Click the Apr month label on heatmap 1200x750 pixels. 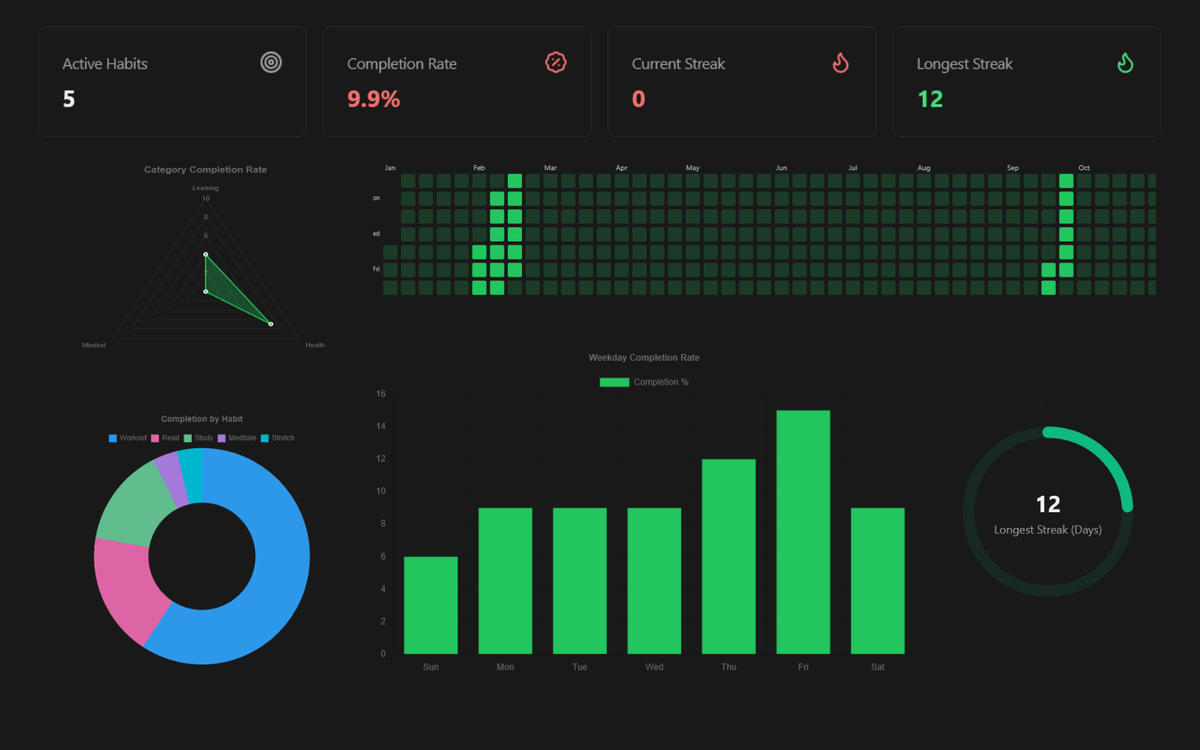pyautogui.click(x=621, y=168)
